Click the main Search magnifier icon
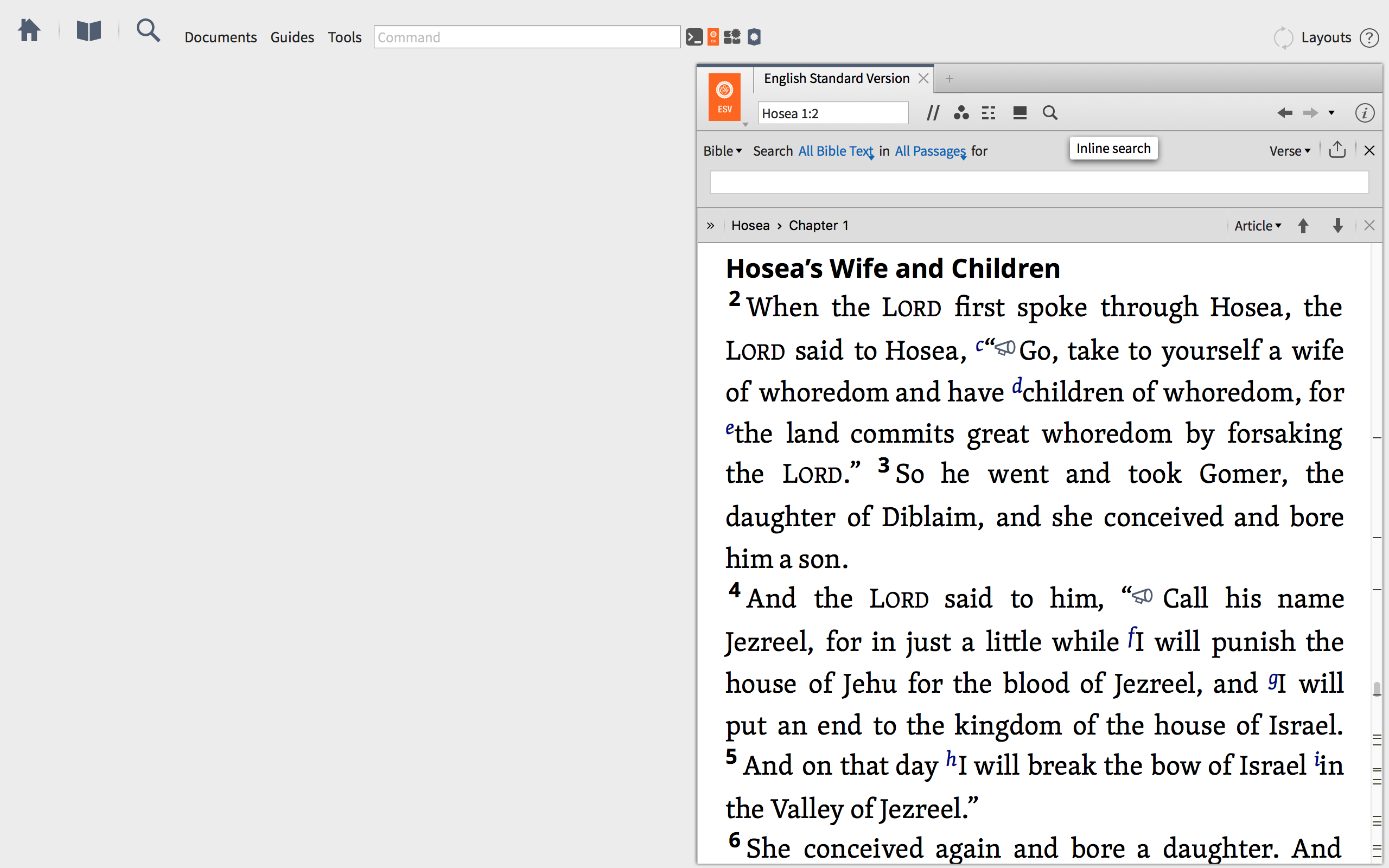This screenshot has width=1389, height=868. [x=148, y=30]
